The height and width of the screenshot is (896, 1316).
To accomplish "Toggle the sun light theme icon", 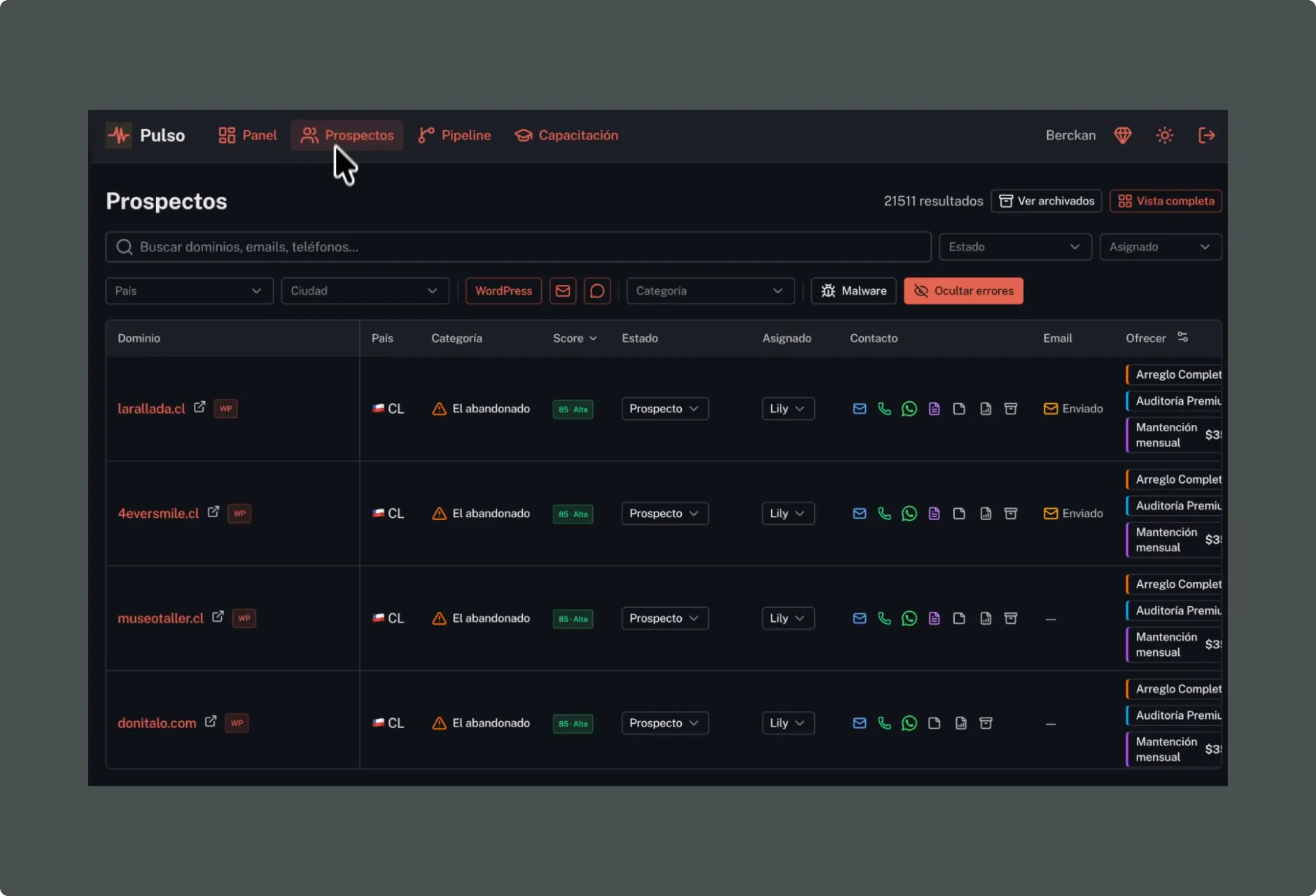I will (1165, 135).
